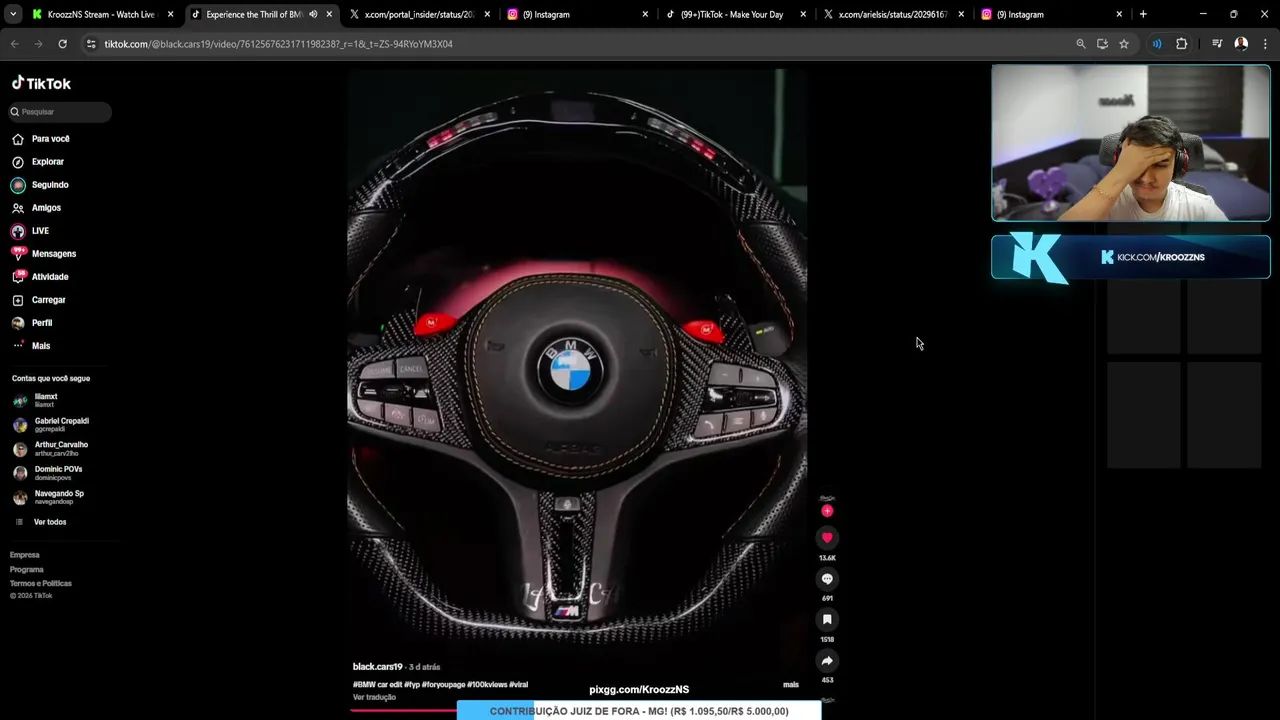Open the black.cars19 profile link
This screenshot has height=720, width=1280.
377,667
